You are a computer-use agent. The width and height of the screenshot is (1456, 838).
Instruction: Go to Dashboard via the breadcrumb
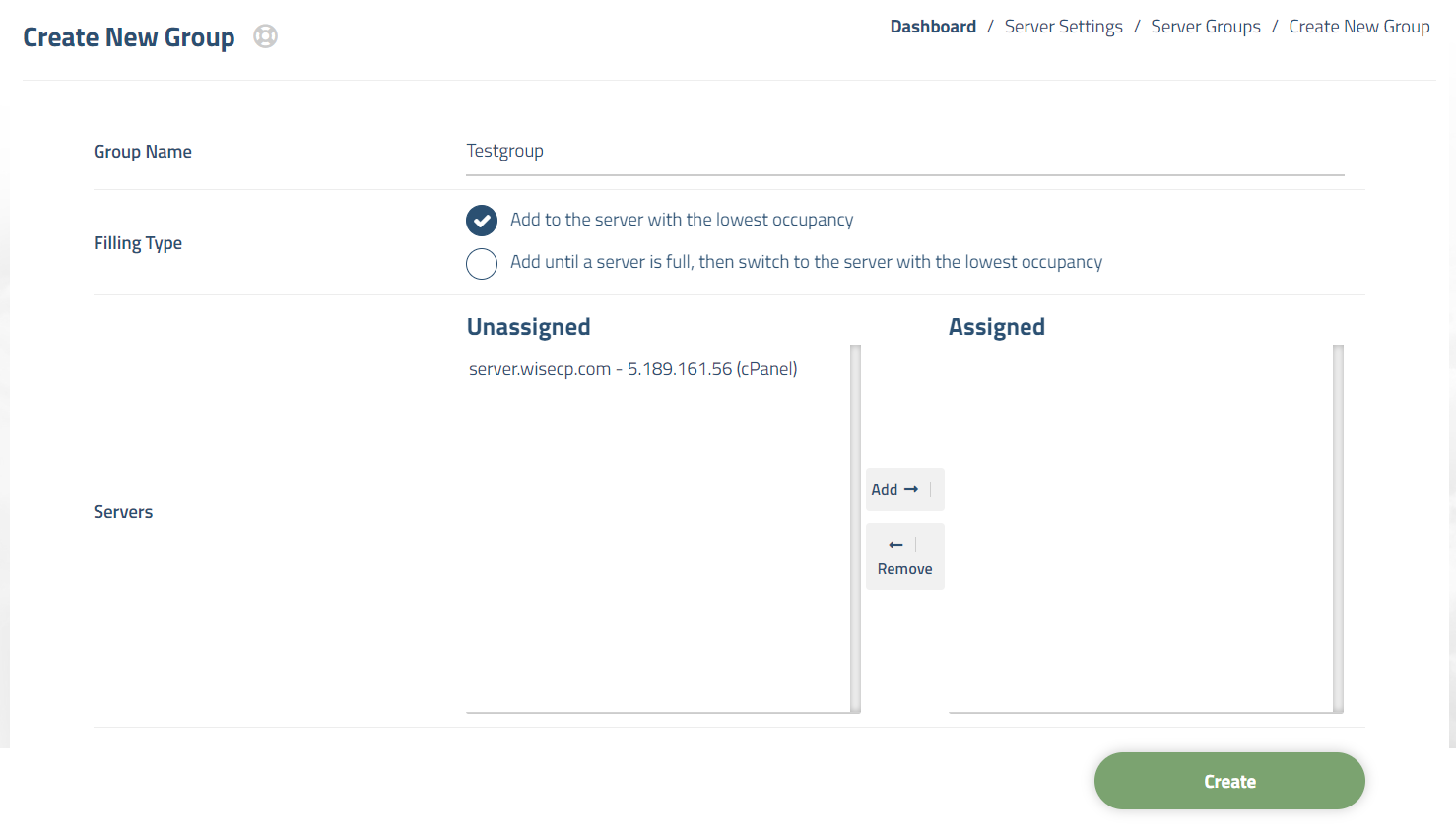tap(933, 27)
